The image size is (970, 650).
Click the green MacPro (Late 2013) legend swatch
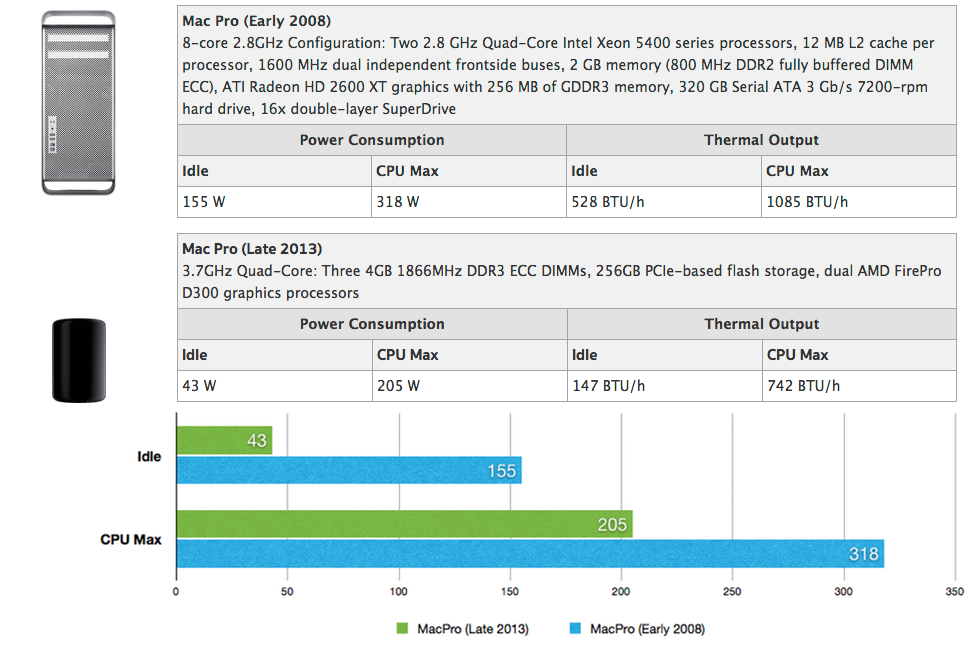[402, 628]
